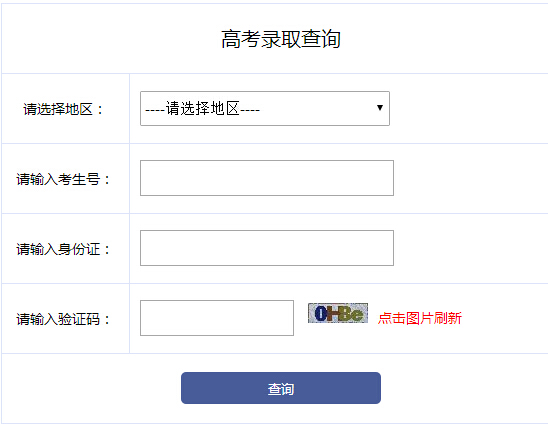Click the 查询 button
548x424 pixels.
281,388
